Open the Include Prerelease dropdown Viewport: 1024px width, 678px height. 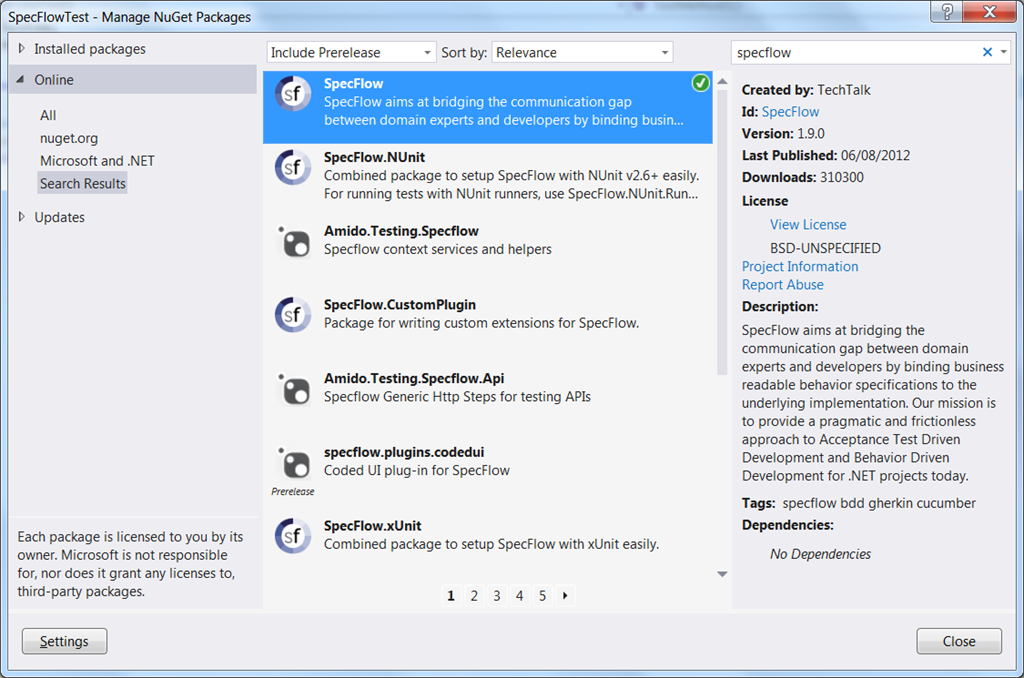pyautogui.click(x=351, y=52)
